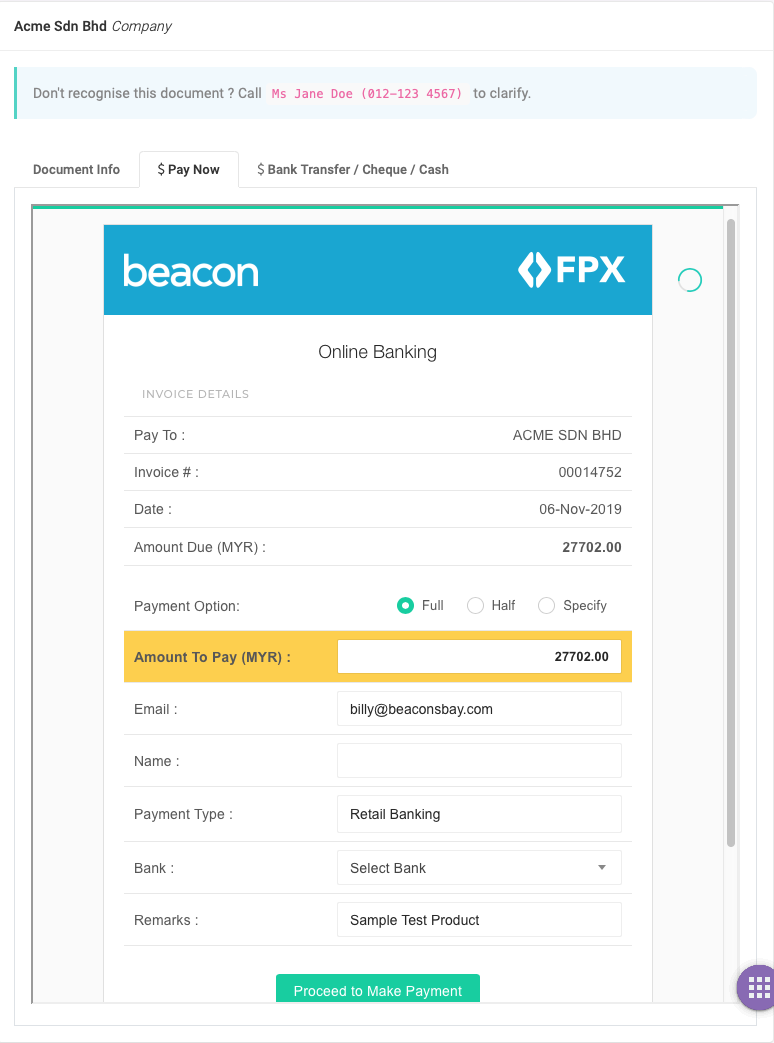Click the Ms Jane Doe phone contact

(x=367, y=94)
